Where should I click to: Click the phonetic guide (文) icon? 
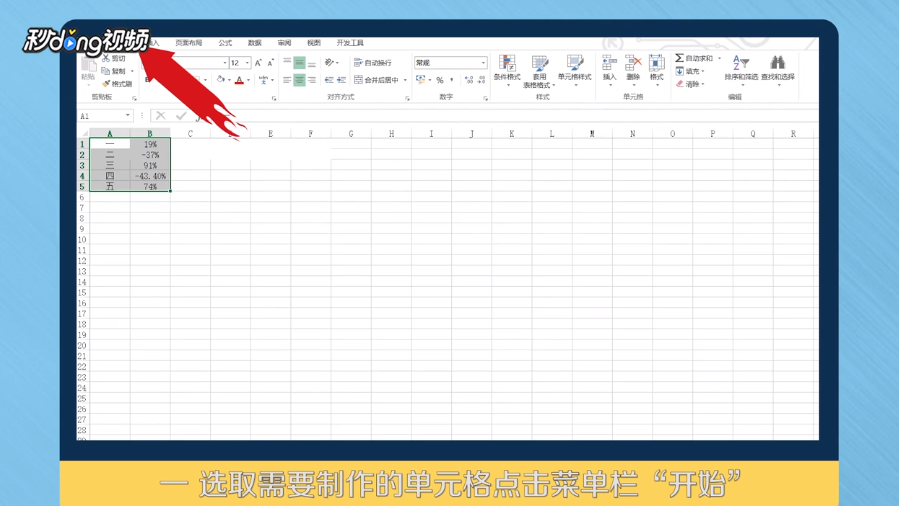[x=263, y=80]
